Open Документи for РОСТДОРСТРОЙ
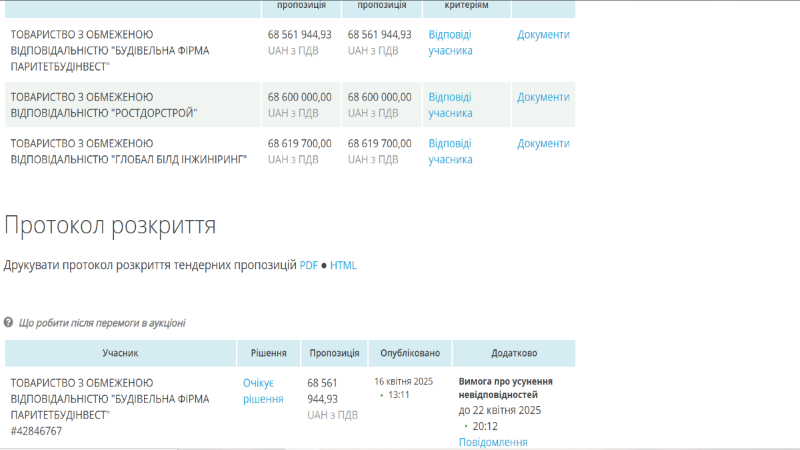The image size is (800, 450). [x=543, y=97]
